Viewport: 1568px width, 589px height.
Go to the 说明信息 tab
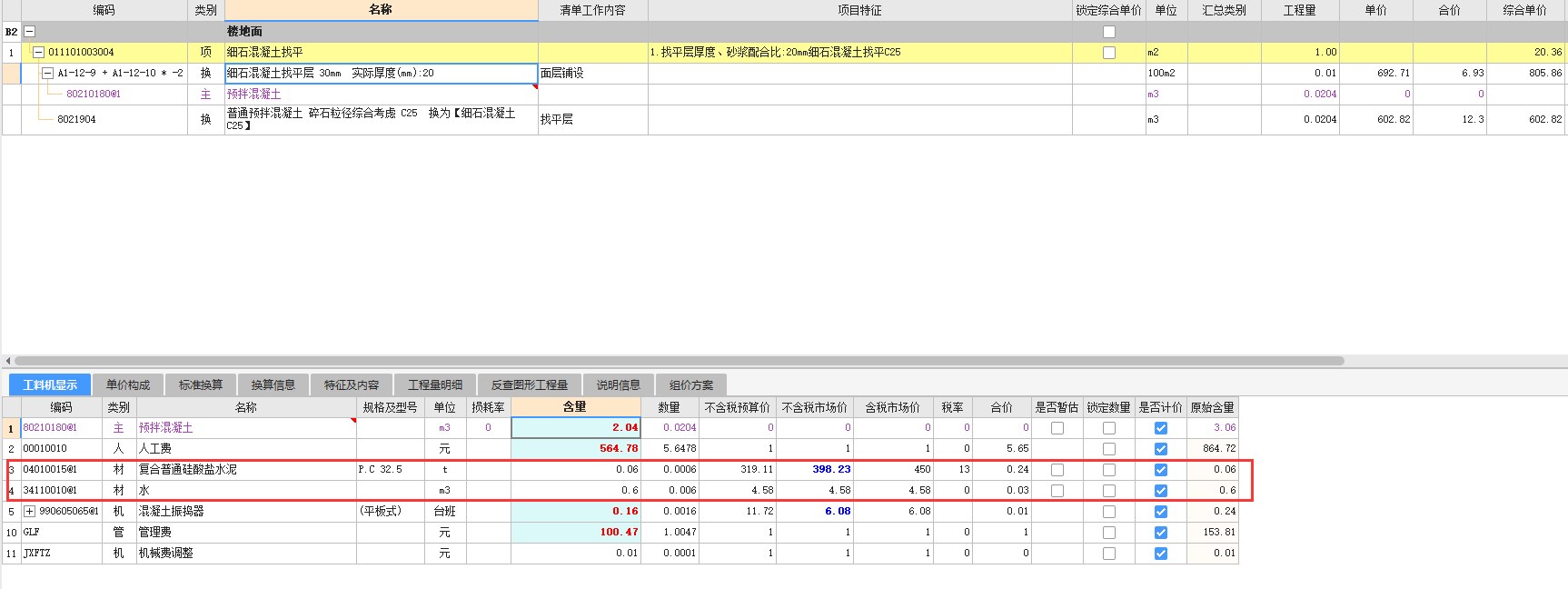pos(619,385)
